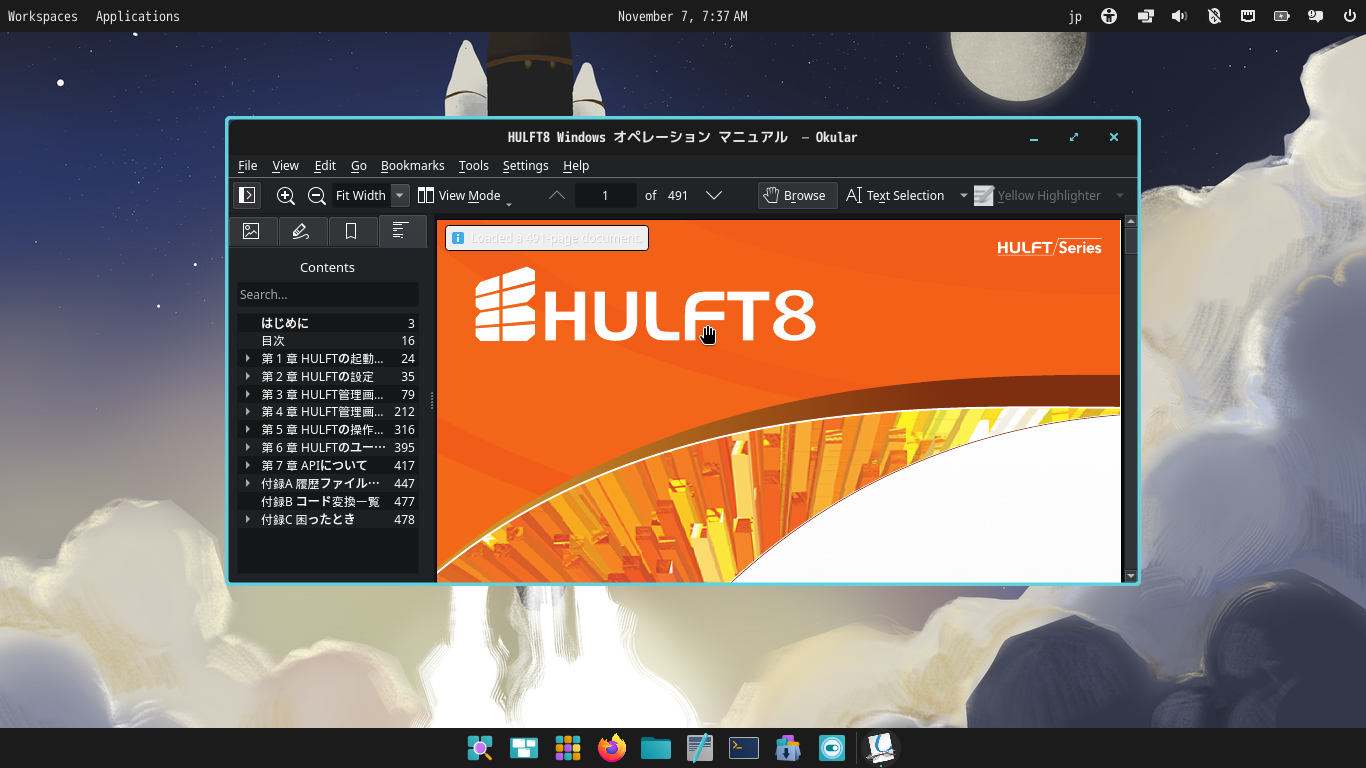Open the Text Selection tool dropdown arrow

(964, 196)
